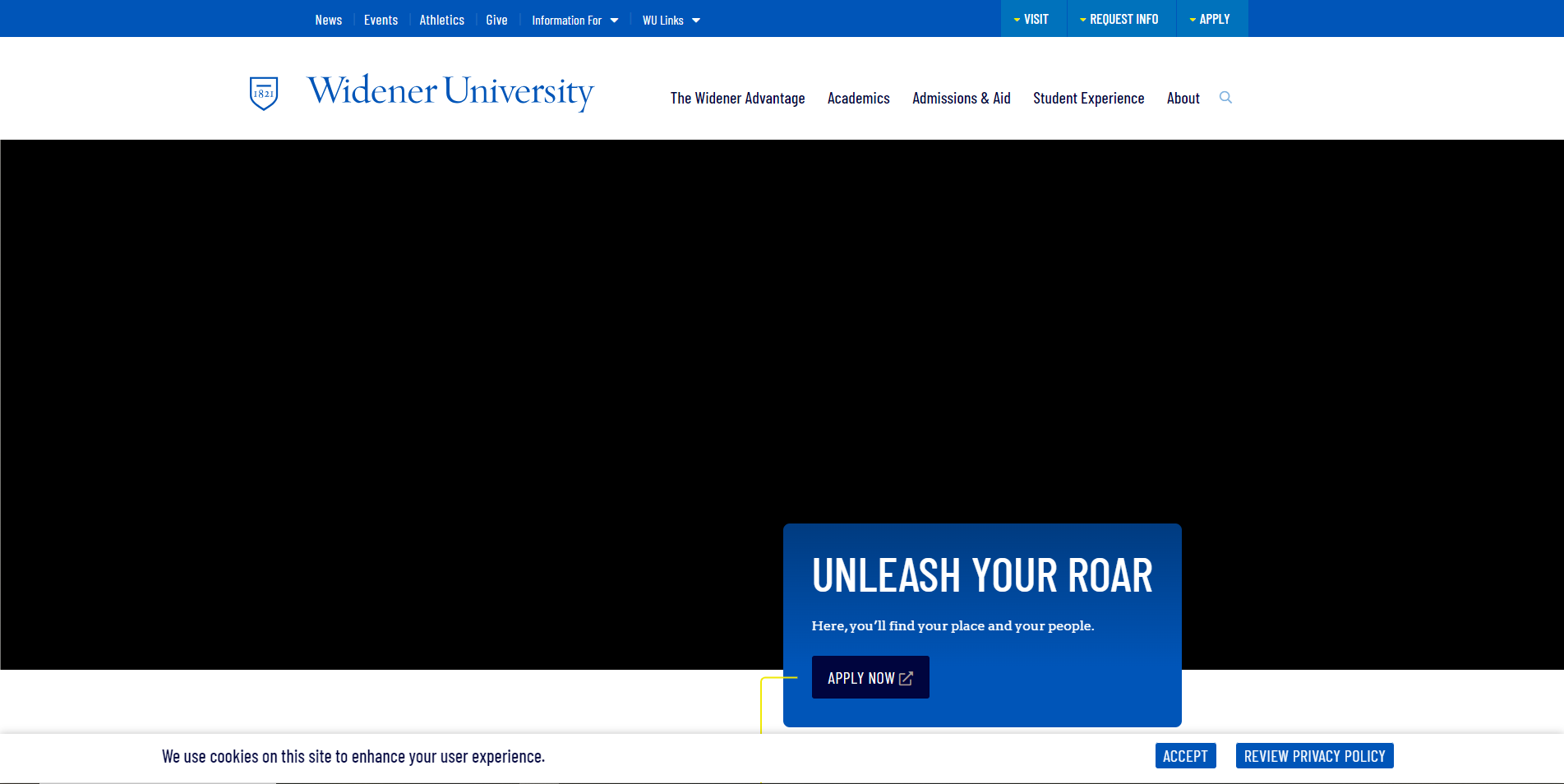Open the Events link
This screenshot has height=784, width=1564.
coord(381,20)
